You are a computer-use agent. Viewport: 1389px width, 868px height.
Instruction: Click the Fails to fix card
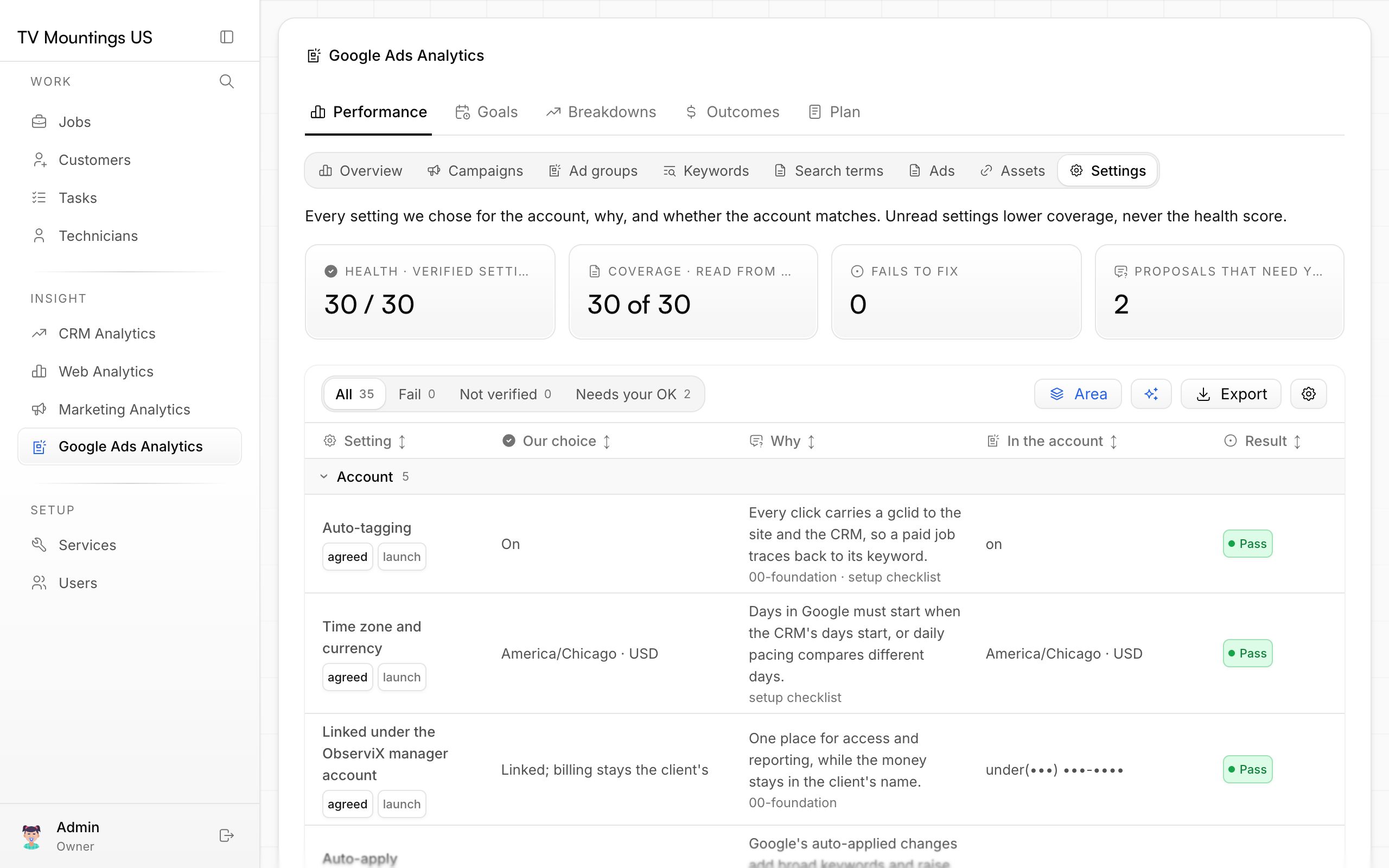956,292
